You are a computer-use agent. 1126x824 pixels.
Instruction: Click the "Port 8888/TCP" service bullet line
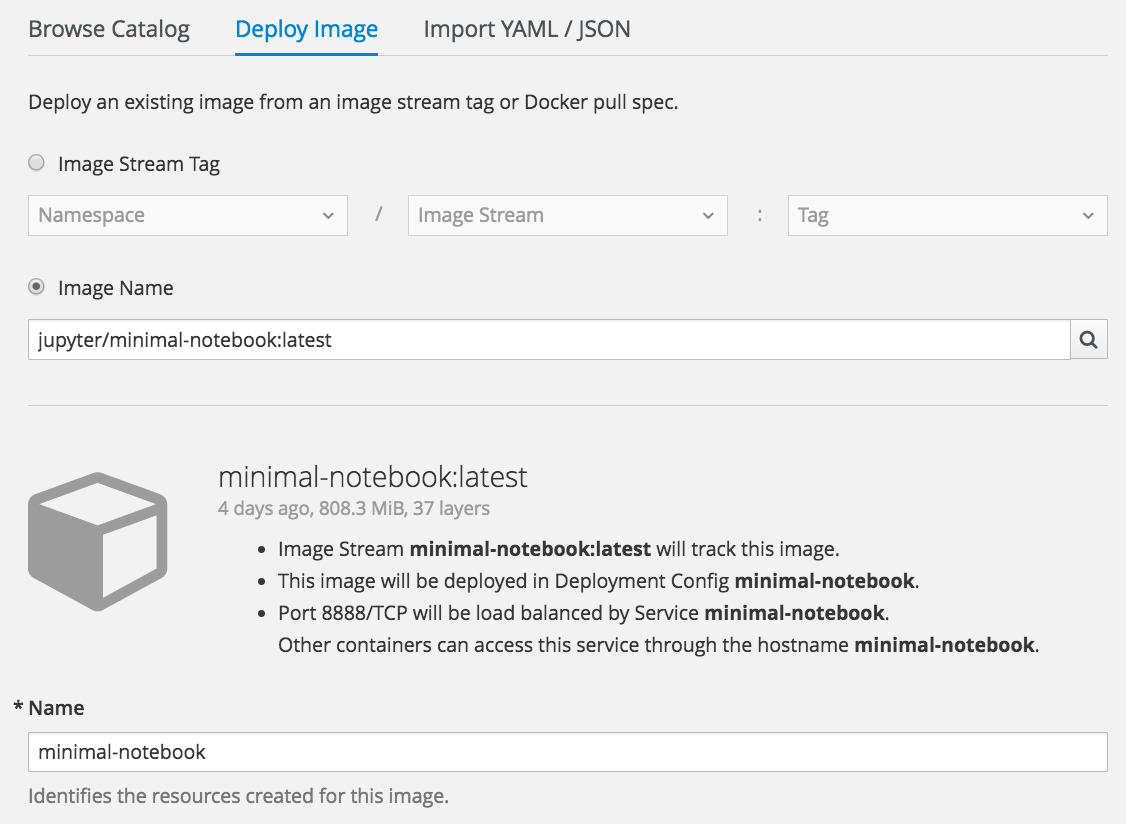point(581,613)
